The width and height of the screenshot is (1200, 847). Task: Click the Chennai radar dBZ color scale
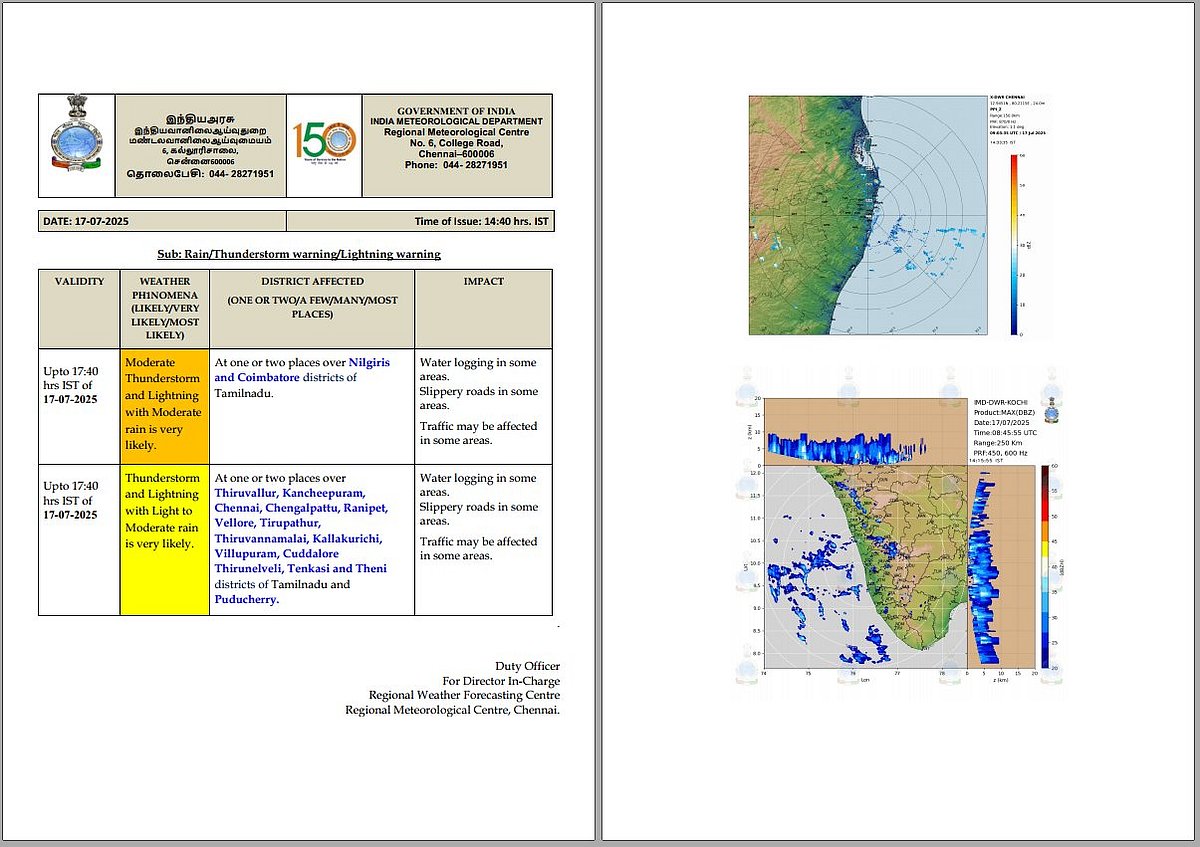(x=1014, y=244)
